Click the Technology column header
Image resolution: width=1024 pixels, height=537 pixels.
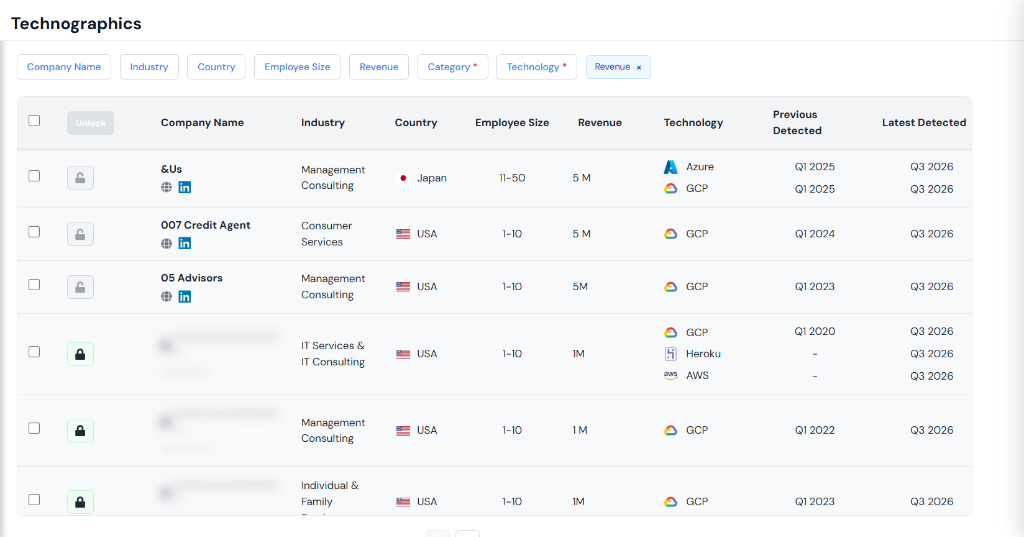[694, 123]
